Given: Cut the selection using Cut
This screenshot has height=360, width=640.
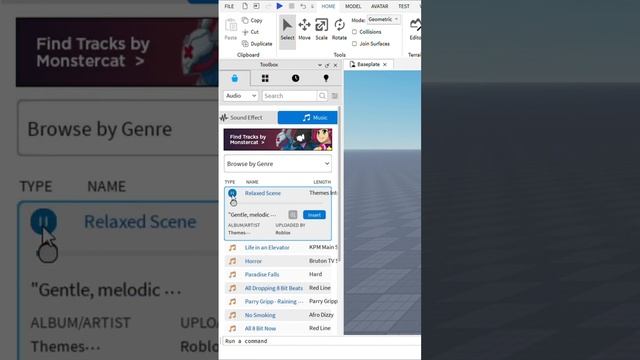Looking at the screenshot, I should click(251, 32).
